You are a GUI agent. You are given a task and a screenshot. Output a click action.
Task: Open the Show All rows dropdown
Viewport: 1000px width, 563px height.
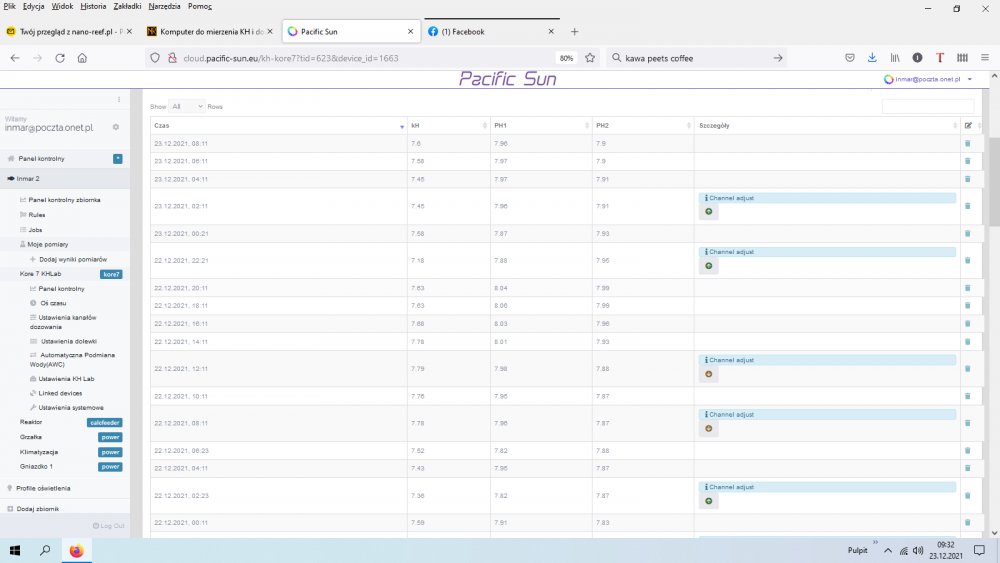click(186, 106)
